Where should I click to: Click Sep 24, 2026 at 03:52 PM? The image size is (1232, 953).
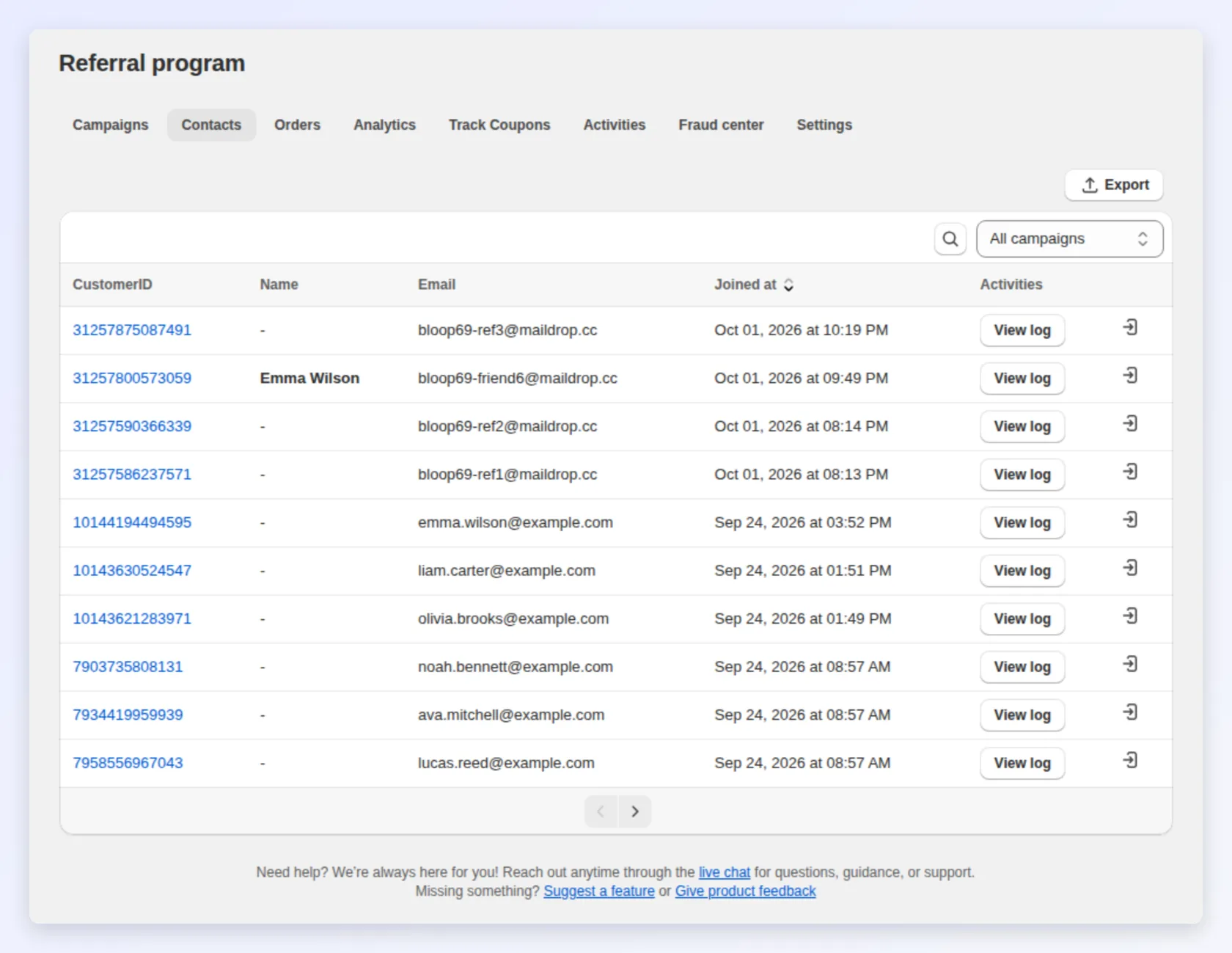point(803,522)
